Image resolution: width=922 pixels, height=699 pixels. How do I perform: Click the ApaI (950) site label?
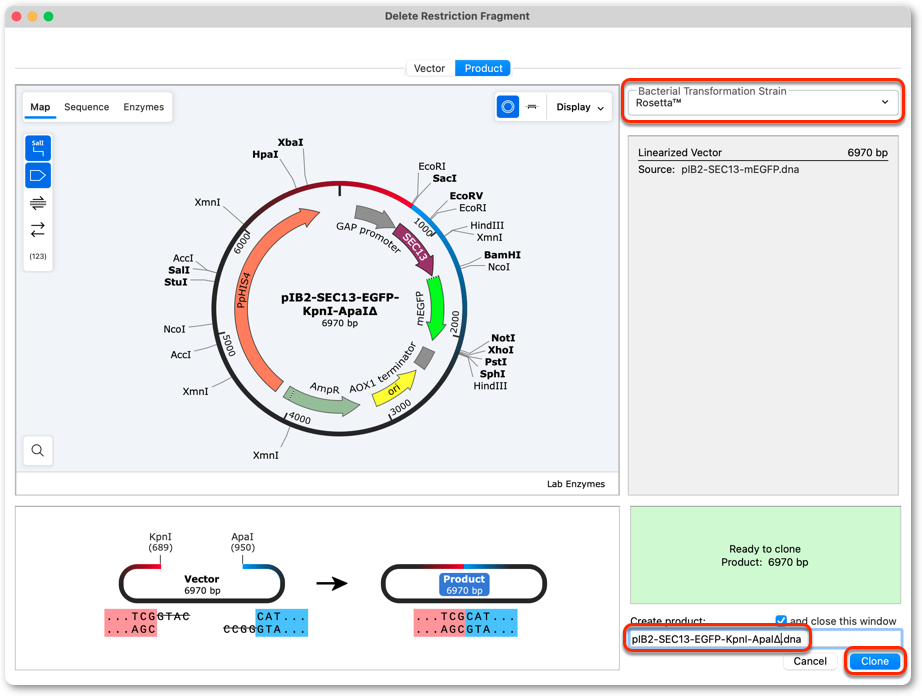(x=242, y=542)
